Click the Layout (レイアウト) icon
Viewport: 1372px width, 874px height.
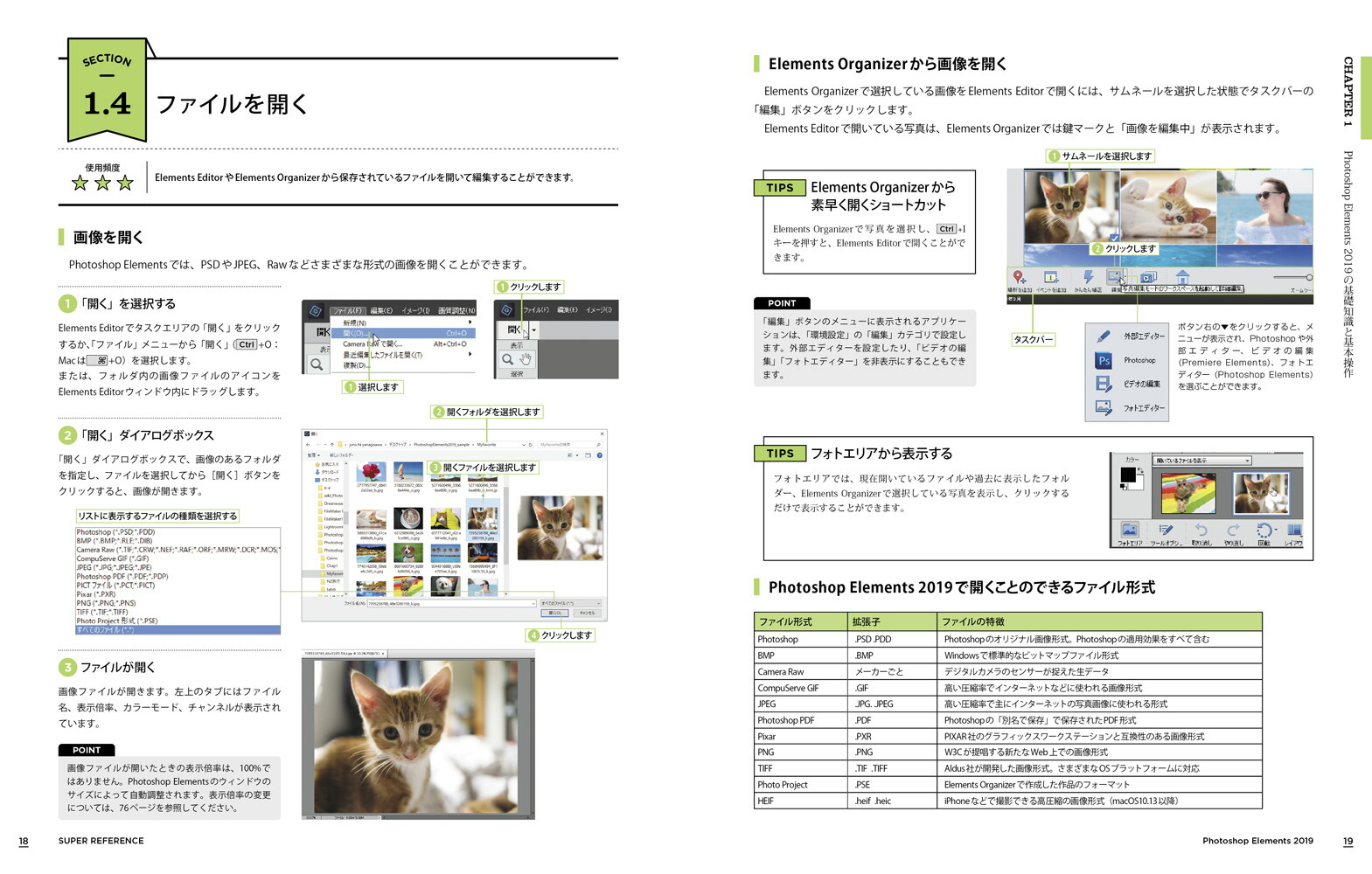(1294, 530)
